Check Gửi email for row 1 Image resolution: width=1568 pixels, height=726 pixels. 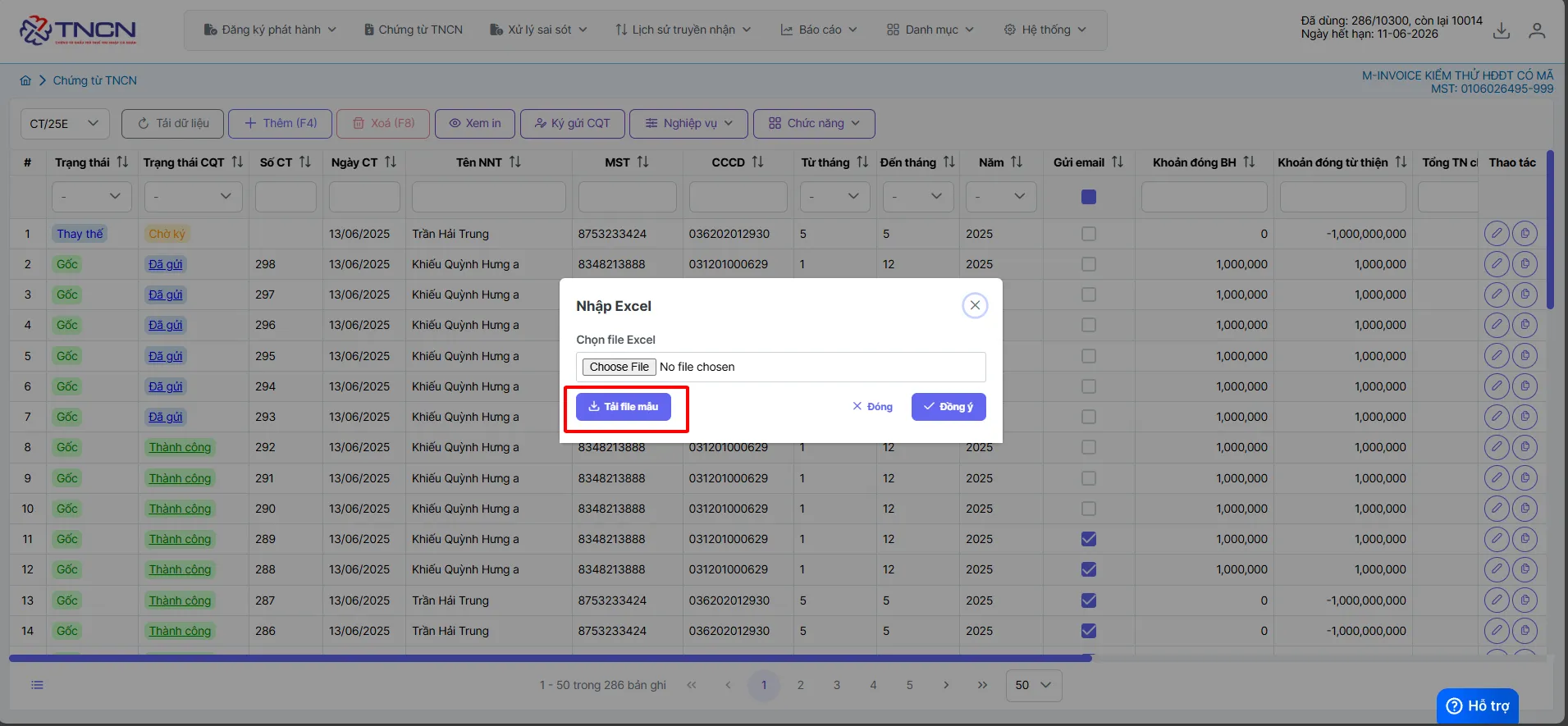tap(1089, 234)
